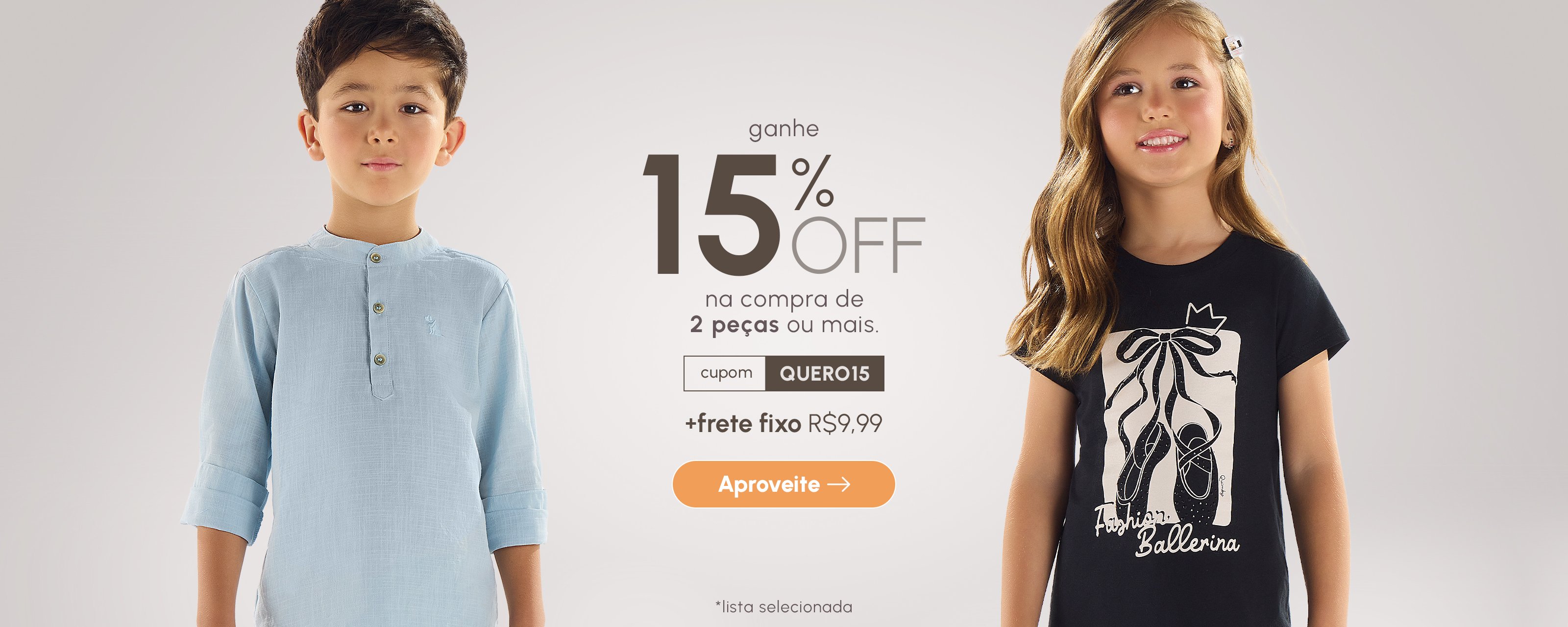Click the white cupom label box
Viewport: 1568px width, 627px height.
[725, 373]
